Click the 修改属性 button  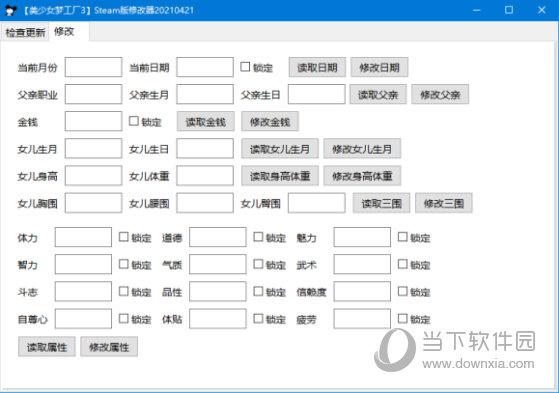109,347
